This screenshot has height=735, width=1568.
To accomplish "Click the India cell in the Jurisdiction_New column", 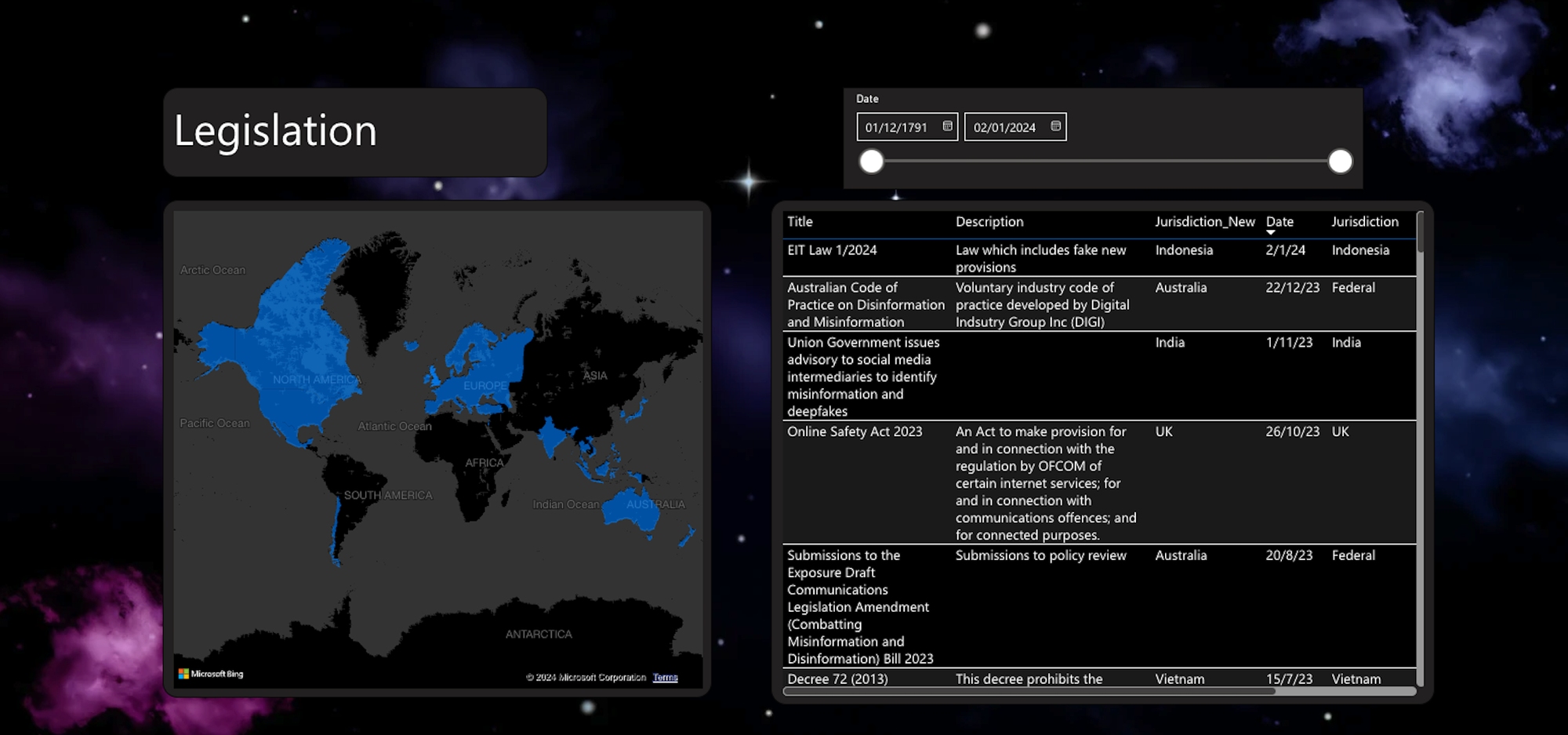I will click(x=1170, y=343).
